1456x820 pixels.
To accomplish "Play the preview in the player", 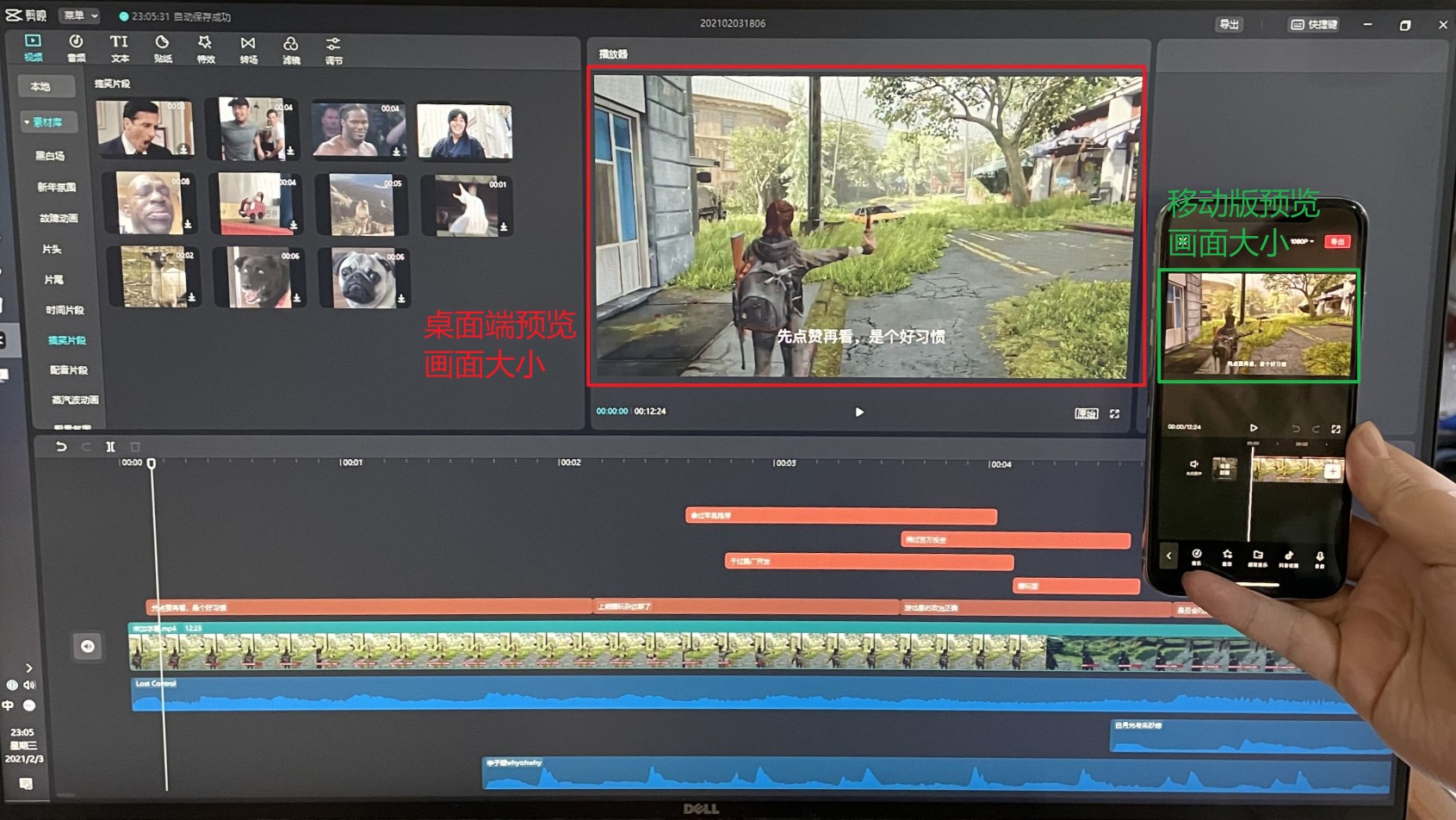I will [858, 413].
